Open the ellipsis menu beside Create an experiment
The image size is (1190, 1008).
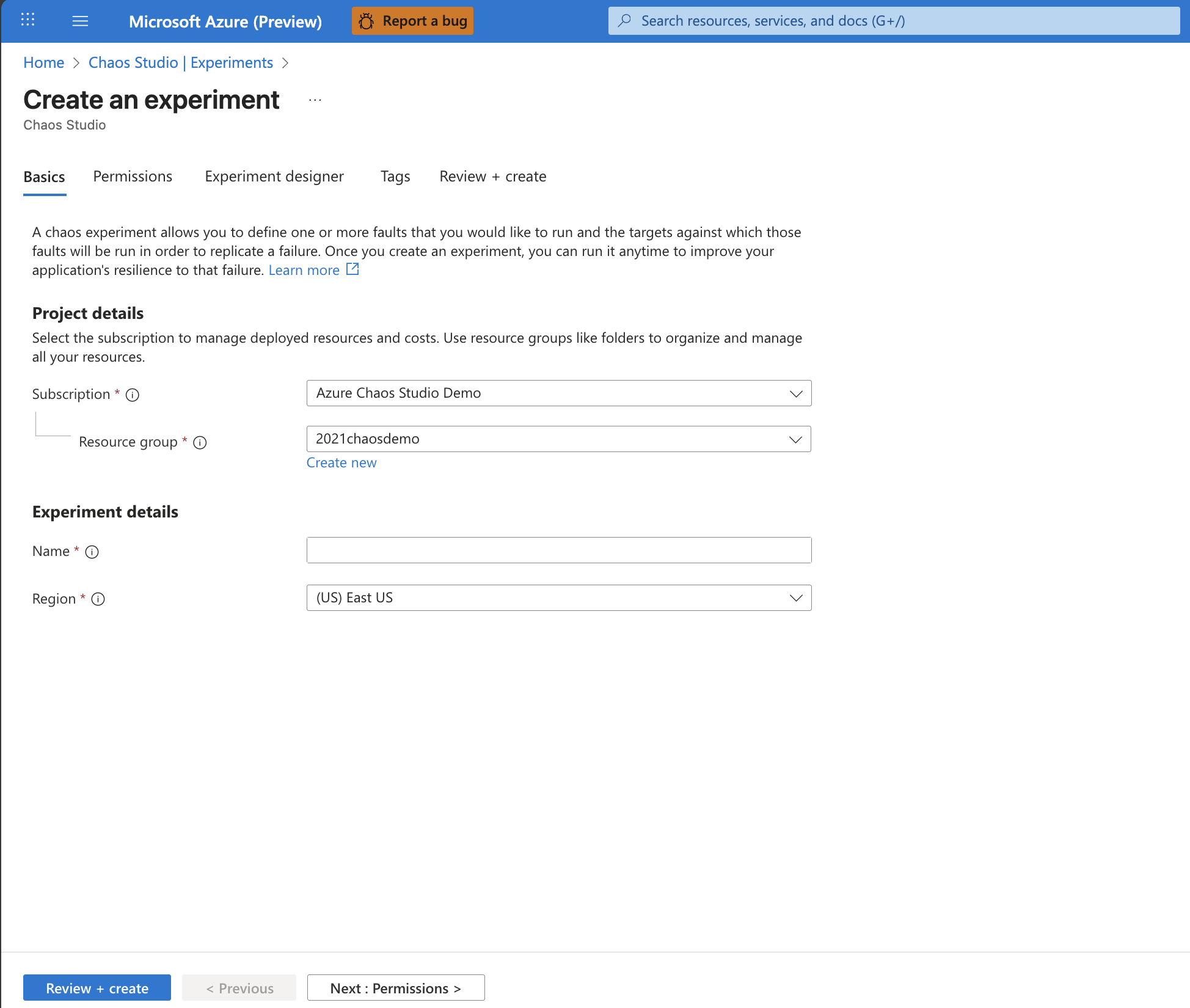point(315,100)
